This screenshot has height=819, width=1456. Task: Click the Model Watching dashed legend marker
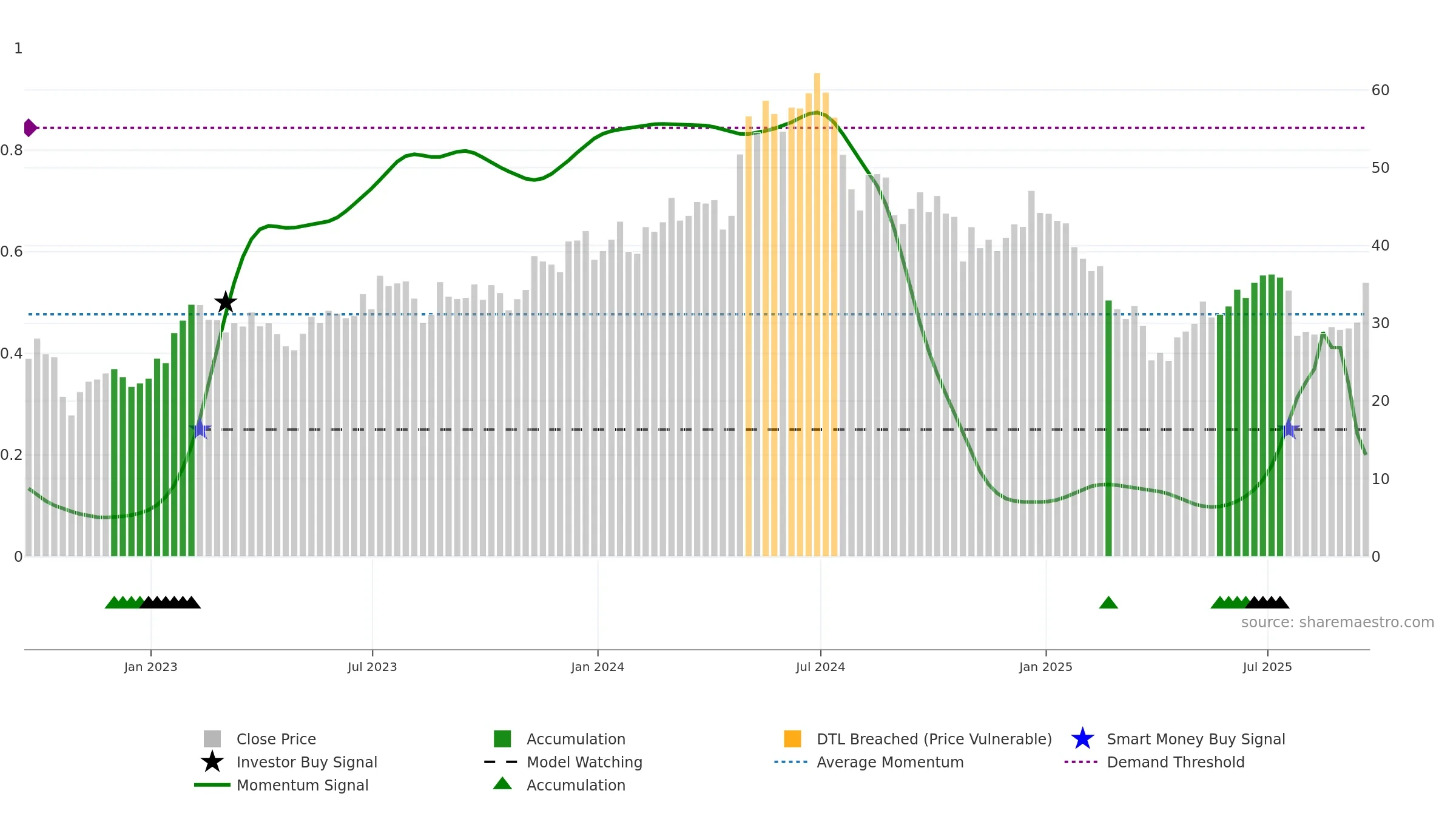click(501, 762)
